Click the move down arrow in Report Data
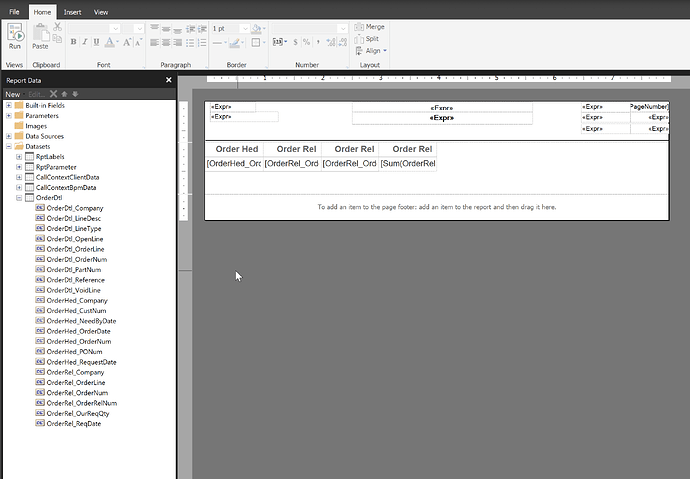The width and height of the screenshot is (690, 479). (75, 94)
